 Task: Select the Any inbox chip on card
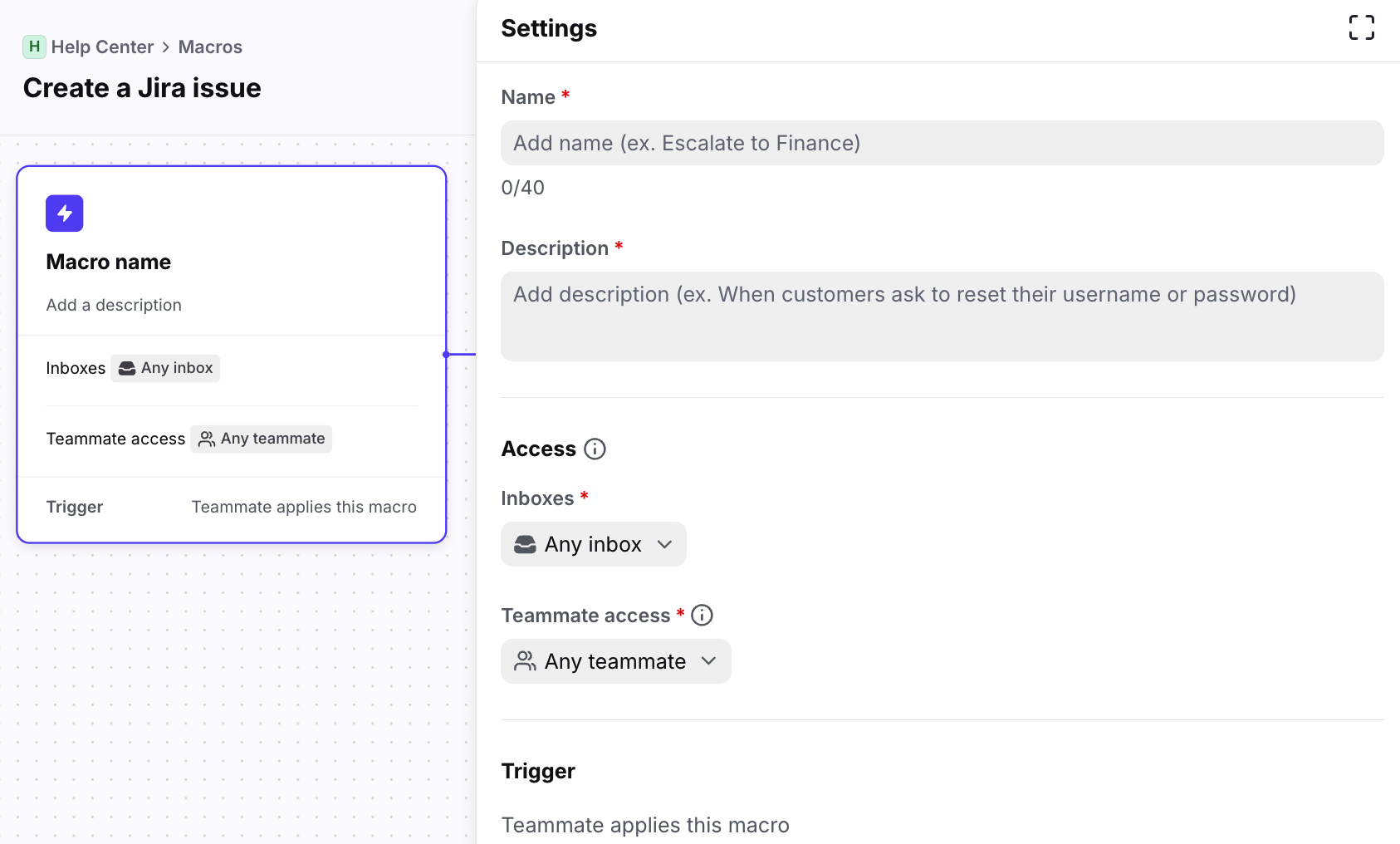(x=166, y=368)
